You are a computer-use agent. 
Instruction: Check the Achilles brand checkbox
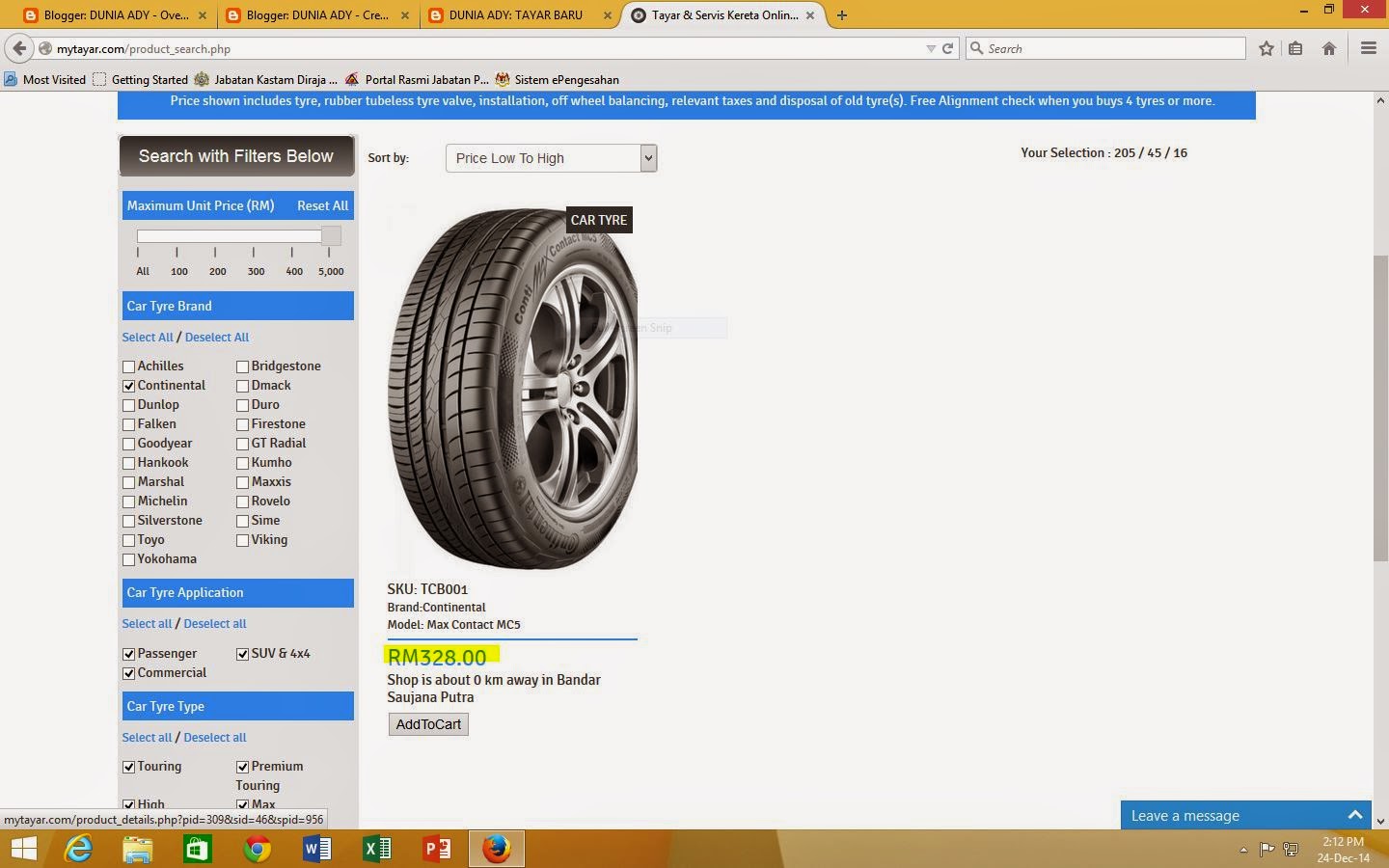[x=128, y=366]
